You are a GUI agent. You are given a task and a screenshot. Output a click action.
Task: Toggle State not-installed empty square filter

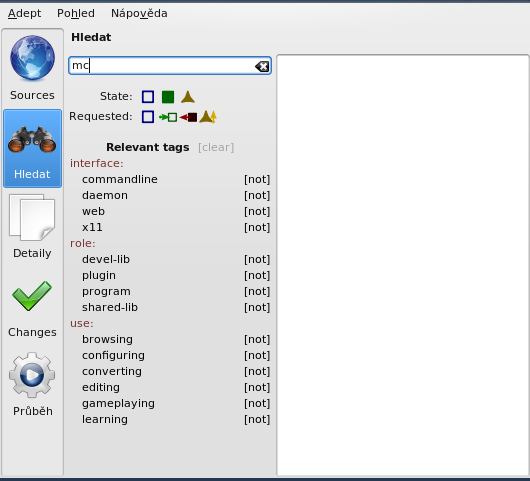point(148,97)
